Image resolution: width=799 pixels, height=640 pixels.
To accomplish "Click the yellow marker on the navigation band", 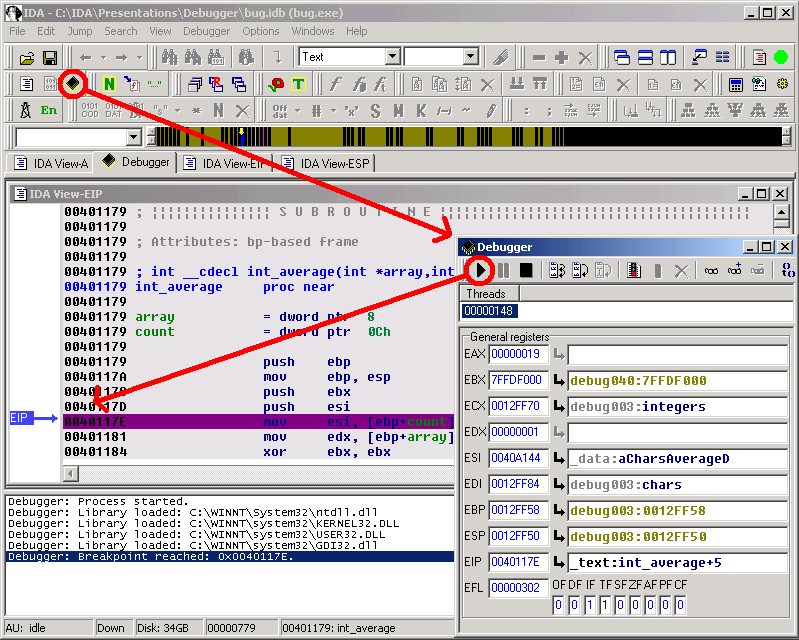I will (241, 132).
